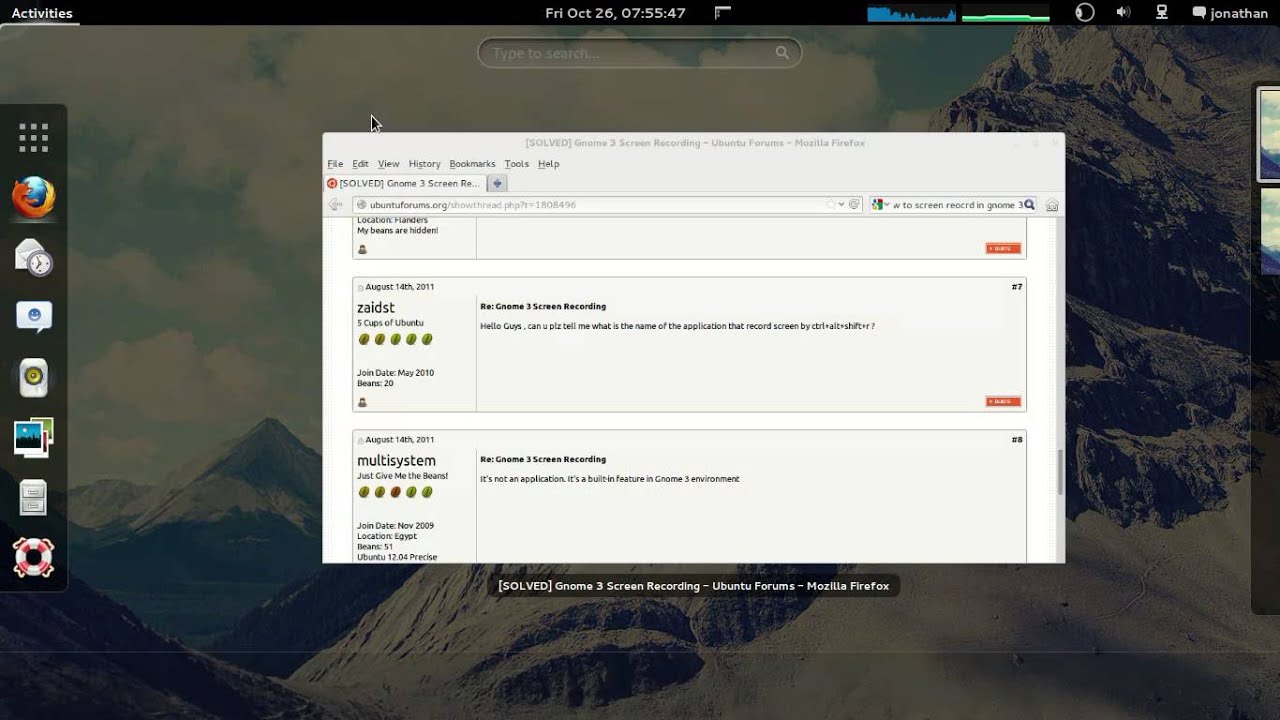
Task: Open the Tools menu in Firefox
Action: (516, 164)
